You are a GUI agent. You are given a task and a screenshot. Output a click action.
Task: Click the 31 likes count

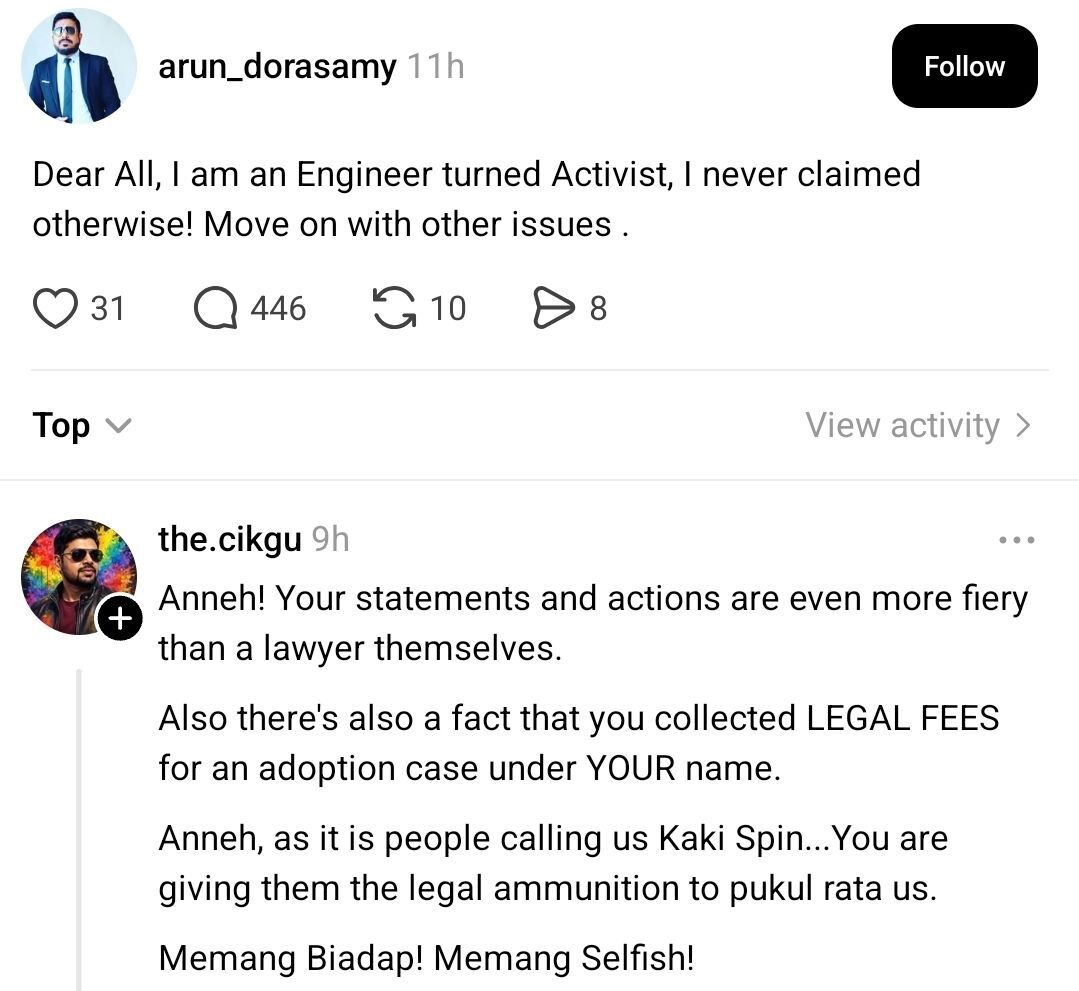[x=108, y=309]
